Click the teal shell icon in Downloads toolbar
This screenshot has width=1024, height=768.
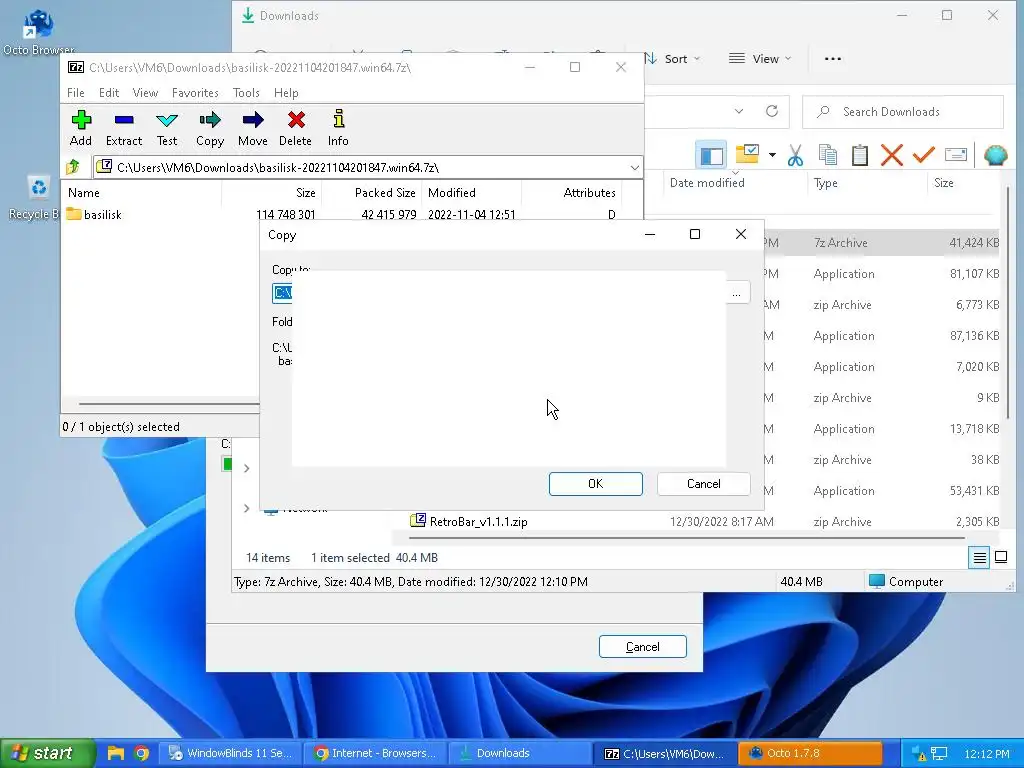tap(995, 155)
